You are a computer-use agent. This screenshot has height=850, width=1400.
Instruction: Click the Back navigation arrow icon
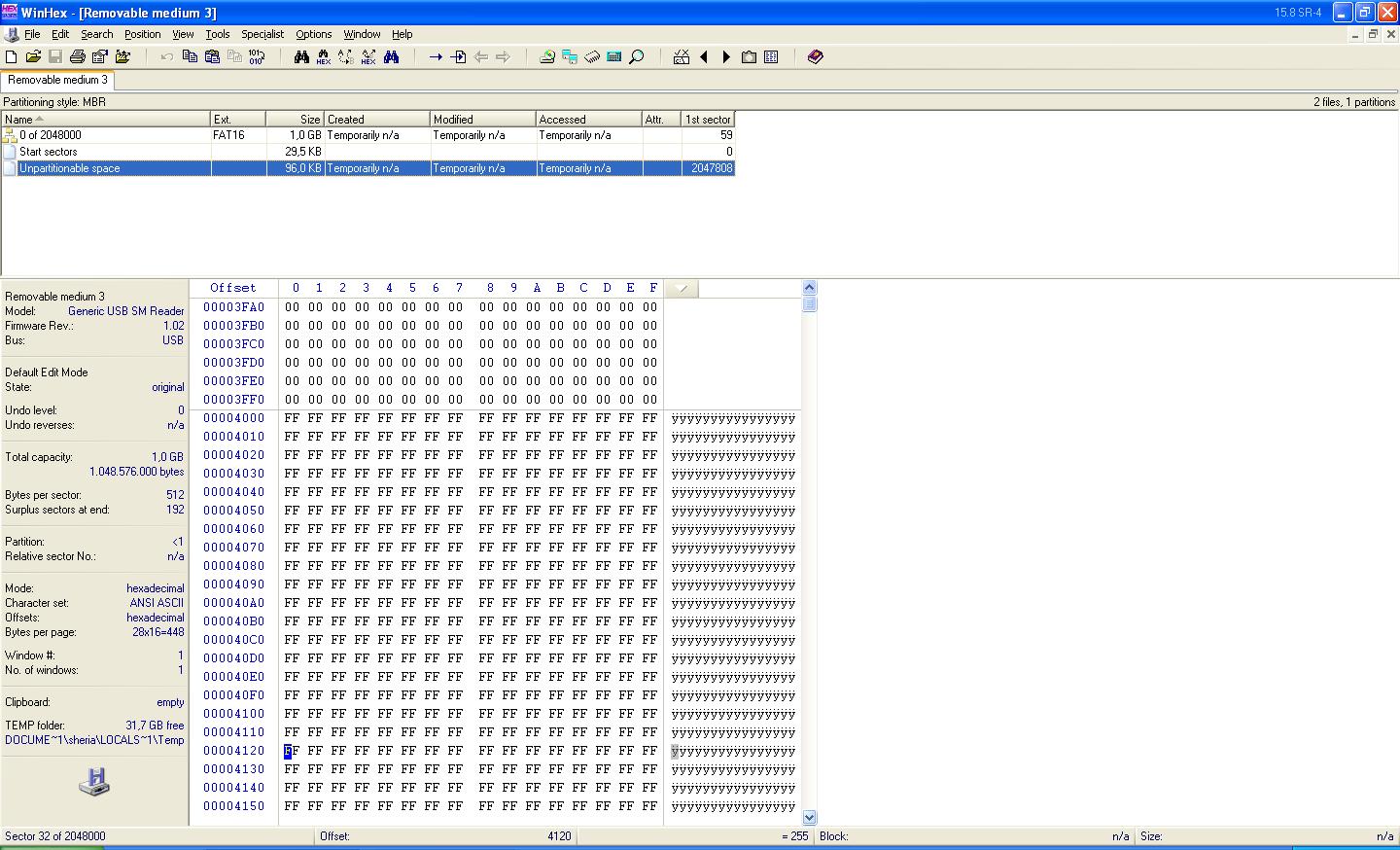tap(480, 57)
